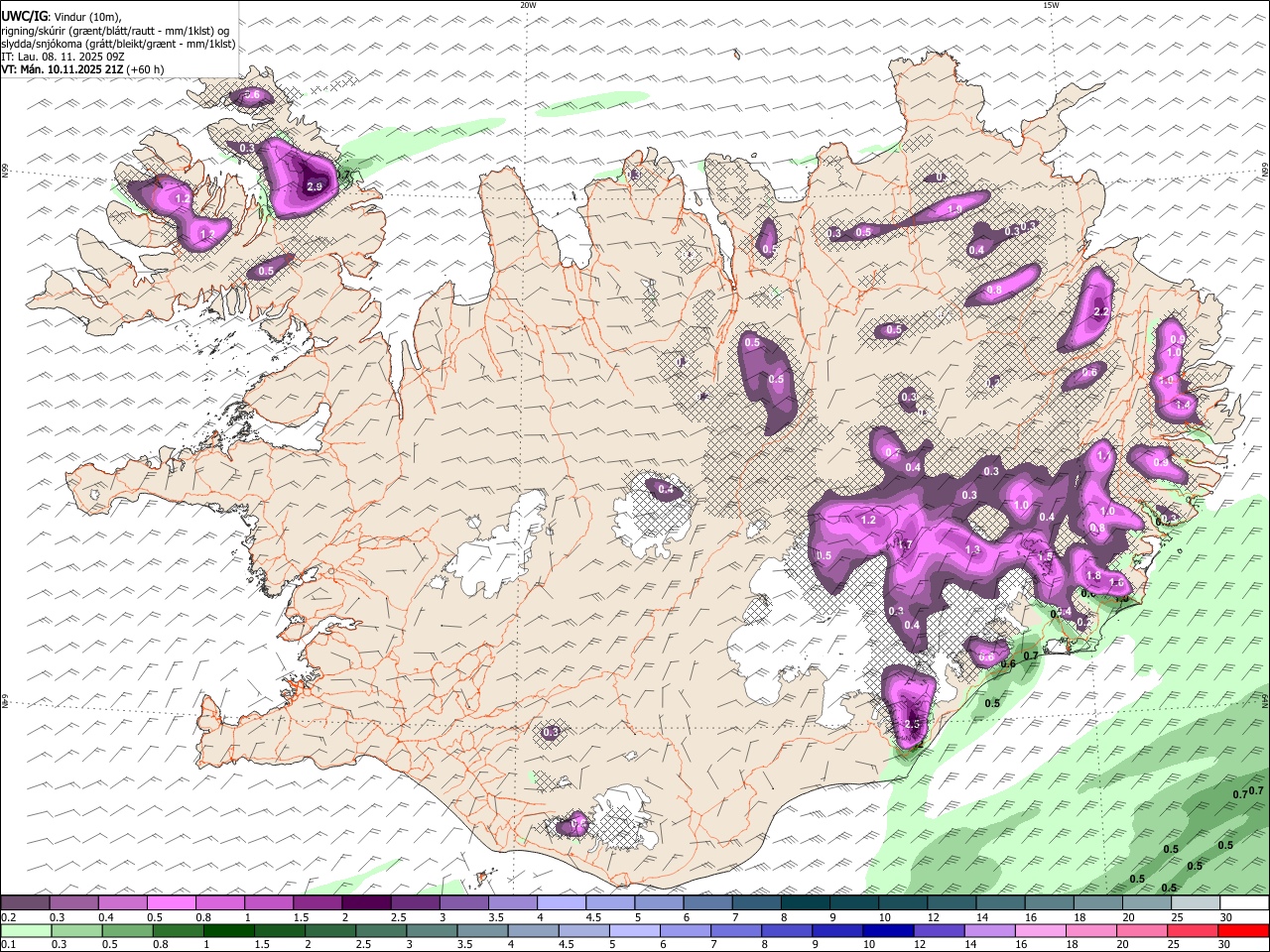This screenshot has width=1270, height=952.
Task: Select the 'VT: Mán. 10.11.2025 21Z' valid time line
Action: 83,69
